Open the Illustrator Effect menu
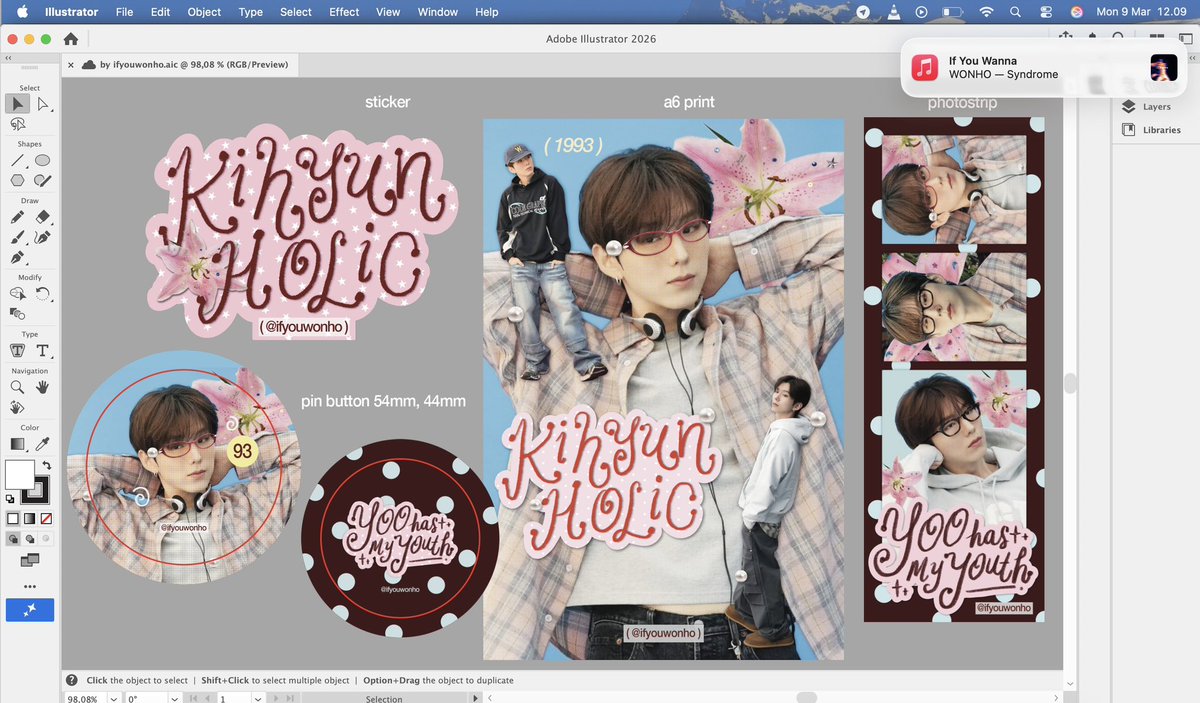This screenshot has width=1200, height=703. (x=344, y=12)
